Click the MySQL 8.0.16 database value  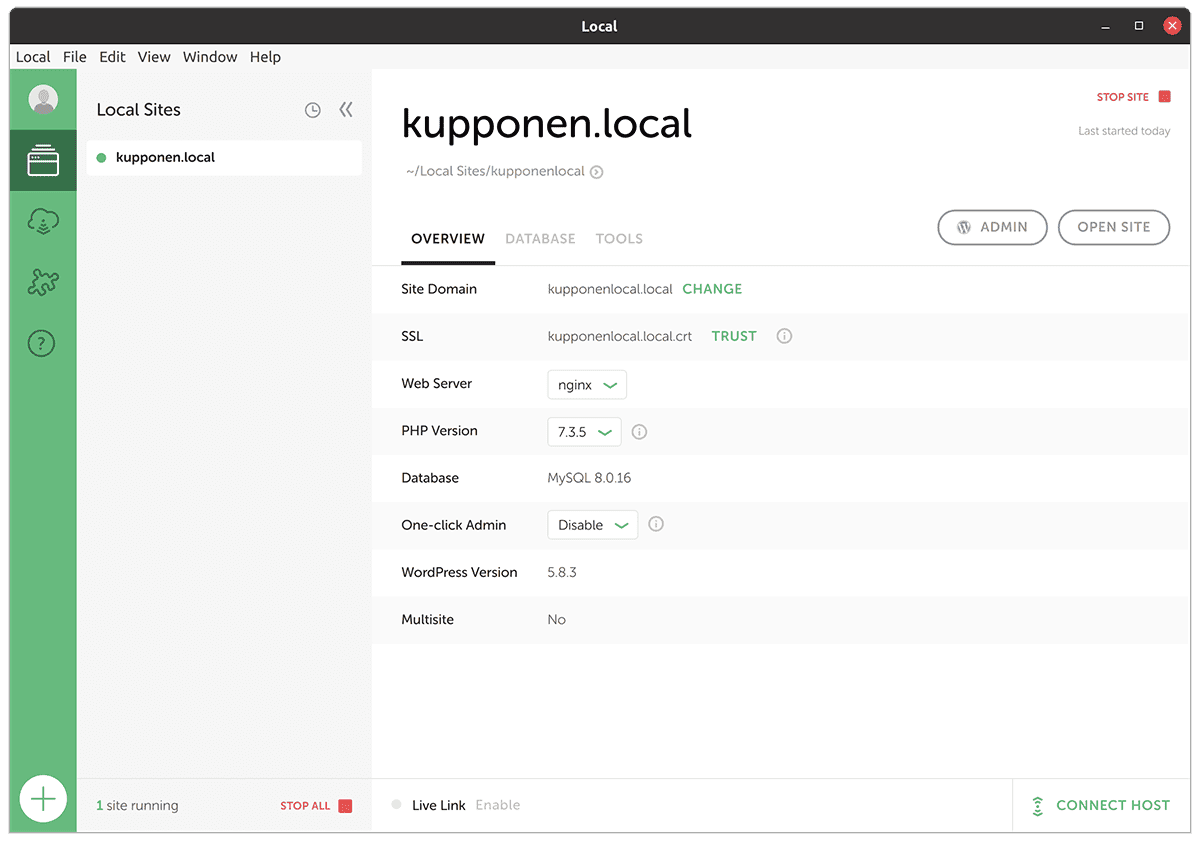tap(589, 478)
